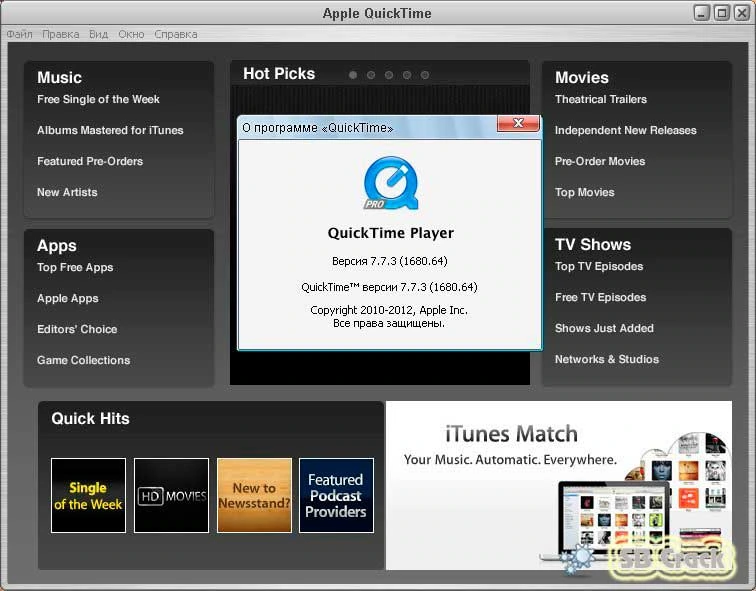The height and width of the screenshot is (591, 756).
Task: Click the TV Shows section heading
Action: pos(593,244)
